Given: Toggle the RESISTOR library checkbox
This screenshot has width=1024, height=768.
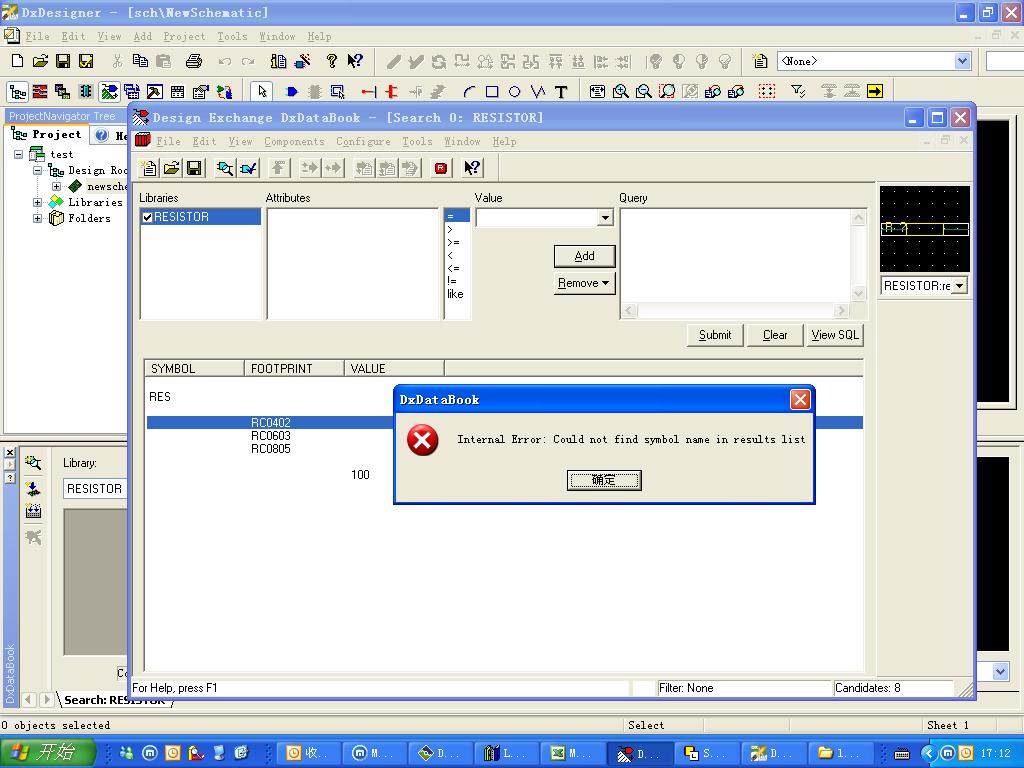Looking at the screenshot, I should 147,217.
